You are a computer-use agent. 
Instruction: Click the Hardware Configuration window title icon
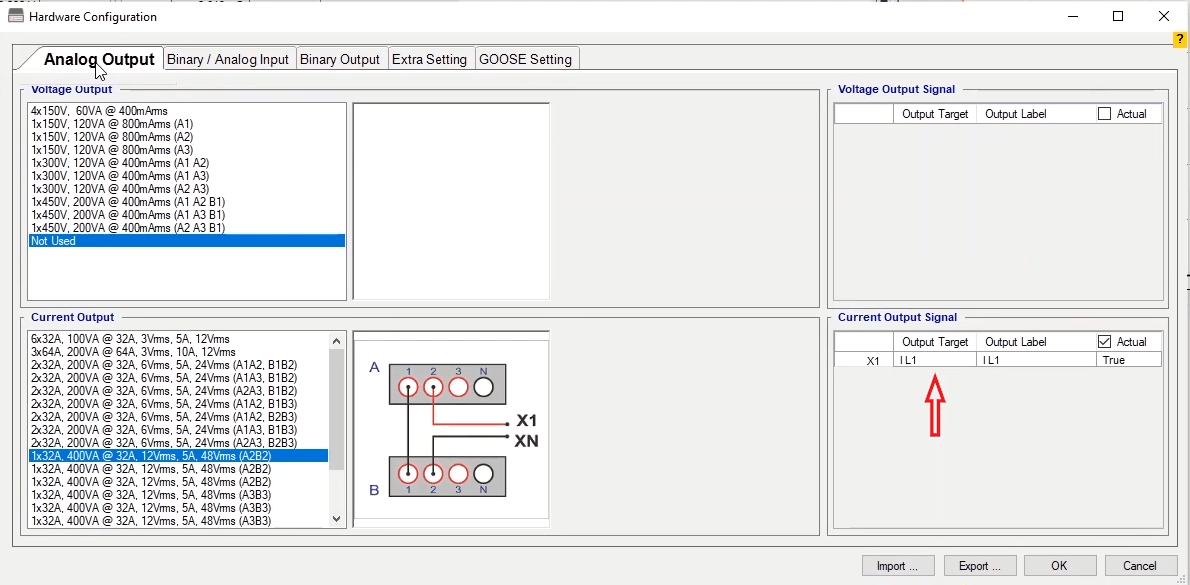(15, 16)
